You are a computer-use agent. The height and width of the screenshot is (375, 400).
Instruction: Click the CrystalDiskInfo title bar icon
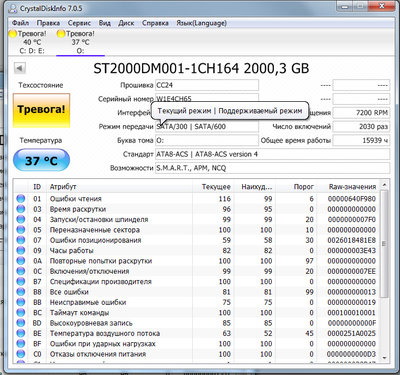13,8
